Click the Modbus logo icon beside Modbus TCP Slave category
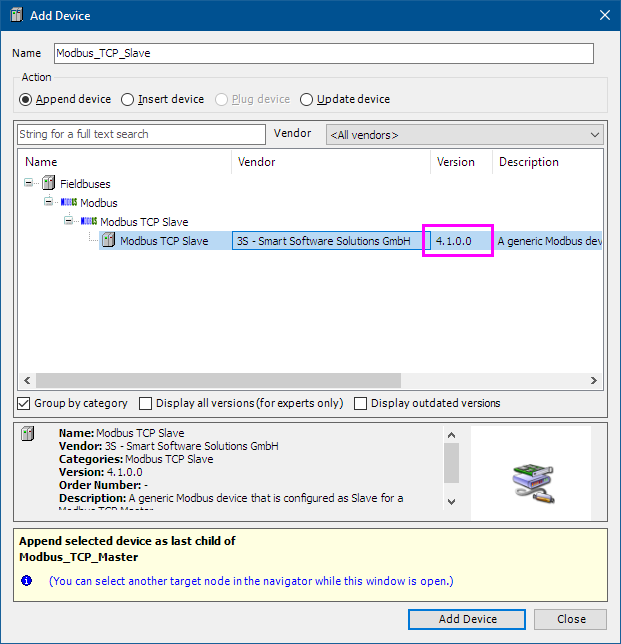Viewport: 621px width, 644px height. tap(89, 221)
